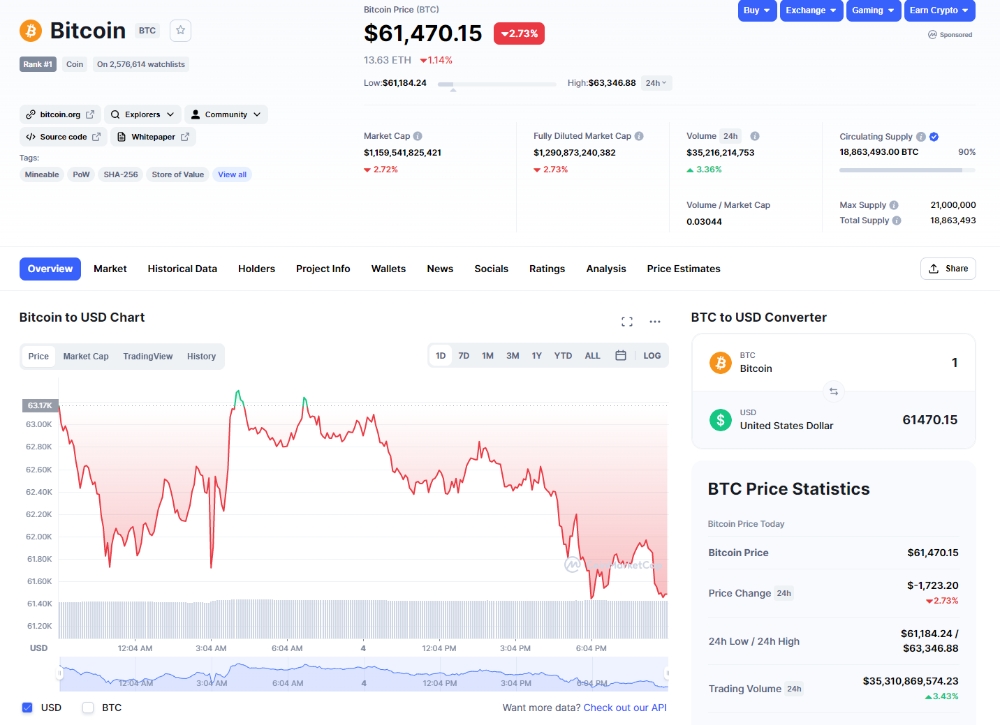
Task: Click the Max Supply info icon
Action: click(894, 205)
